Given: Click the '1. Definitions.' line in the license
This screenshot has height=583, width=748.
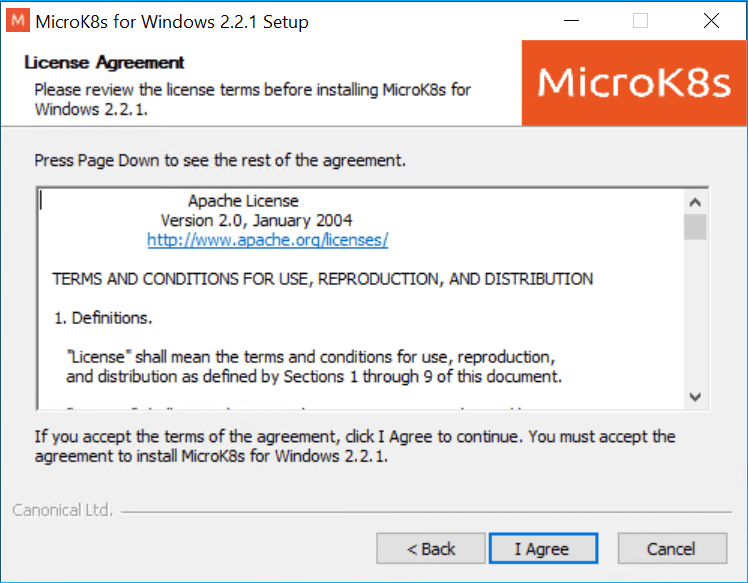Looking at the screenshot, I should point(103,318).
